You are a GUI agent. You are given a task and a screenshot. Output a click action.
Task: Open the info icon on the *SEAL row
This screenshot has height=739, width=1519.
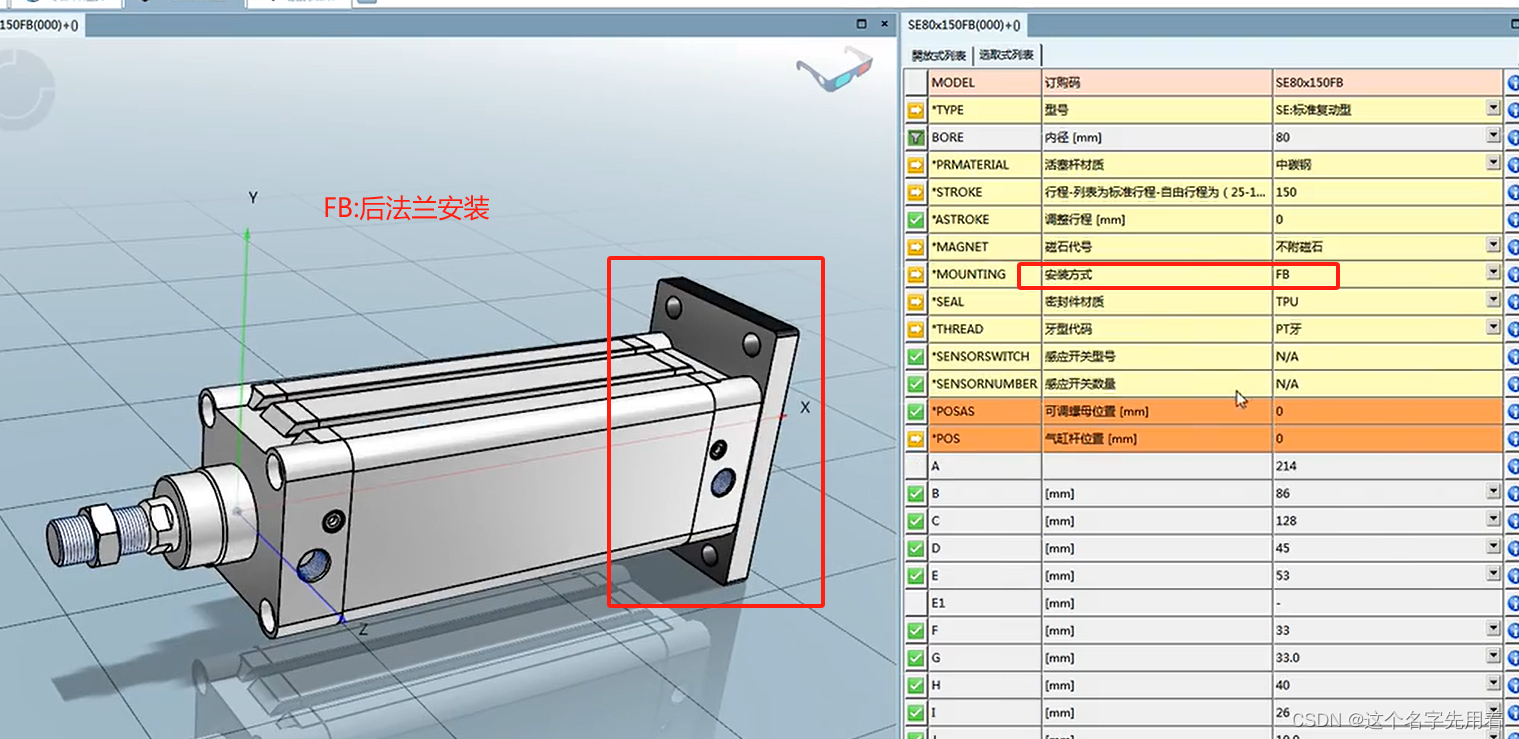pos(1512,301)
